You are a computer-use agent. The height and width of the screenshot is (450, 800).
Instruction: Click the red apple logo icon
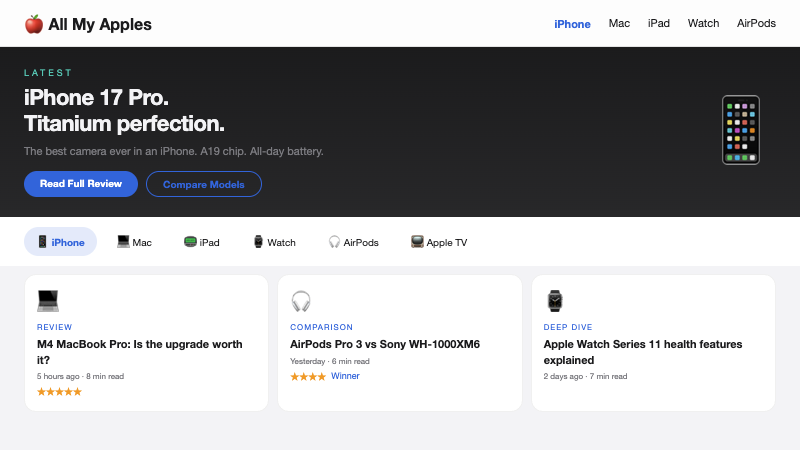coord(34,24)
